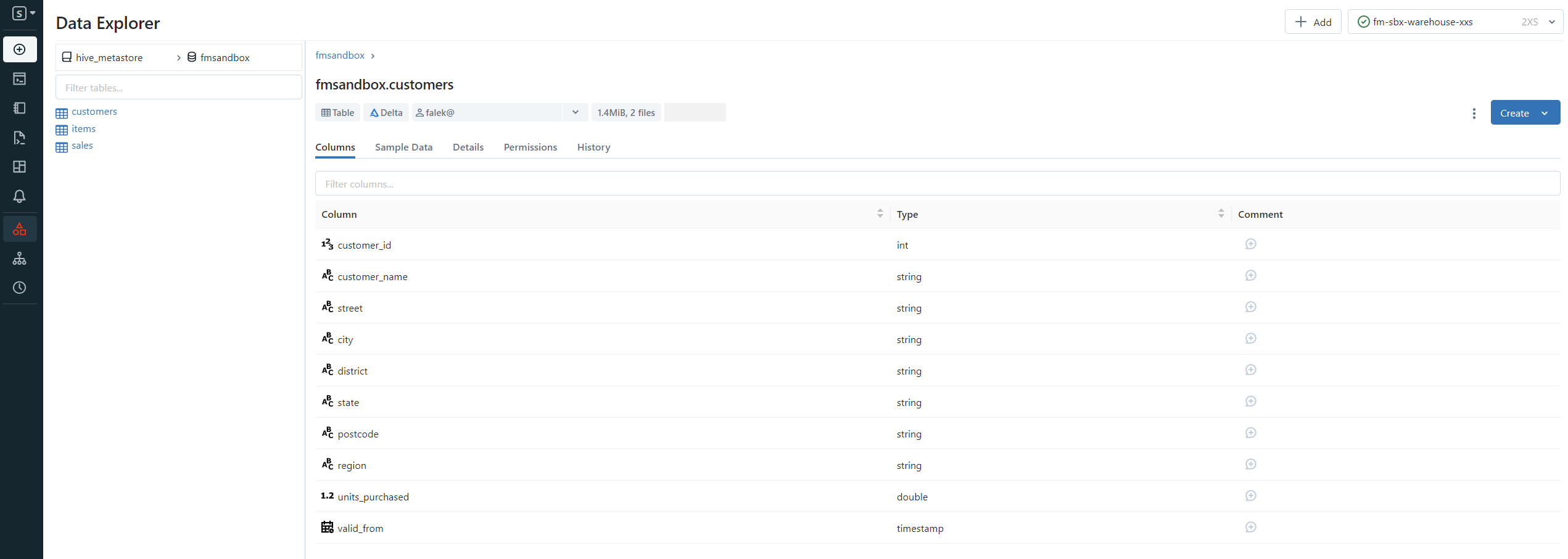Click the int type cell
1568x559 pixels.
pos(902,246)
